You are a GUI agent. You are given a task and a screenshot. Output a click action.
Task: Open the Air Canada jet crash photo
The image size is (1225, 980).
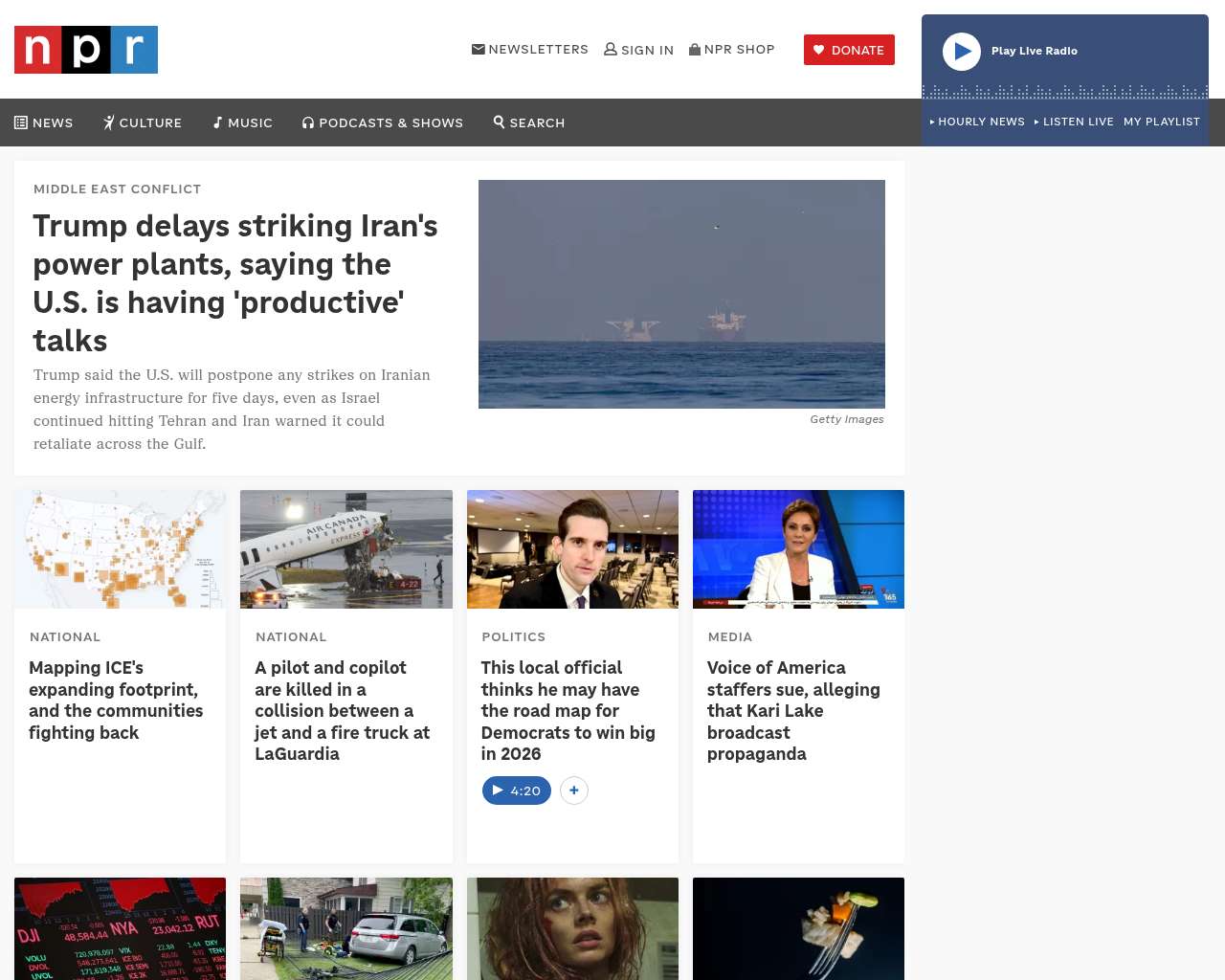coord(346,549)
